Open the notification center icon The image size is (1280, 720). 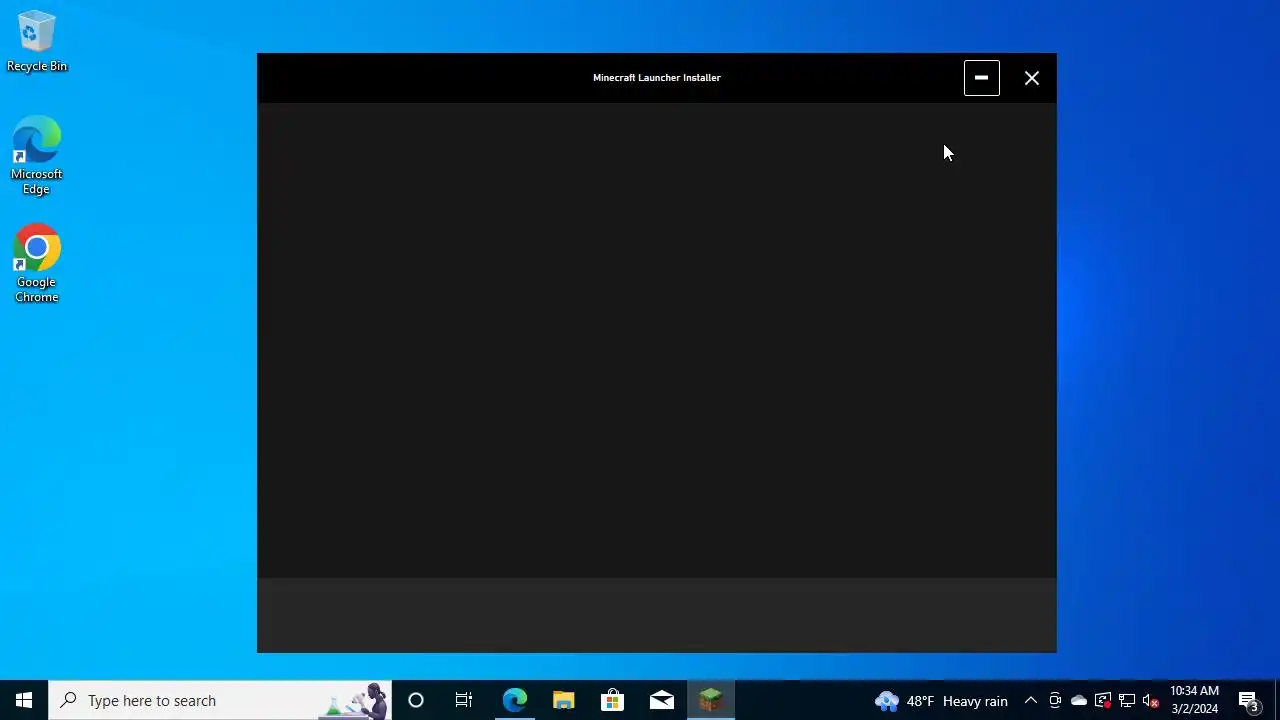click(x=1249, y=700)
